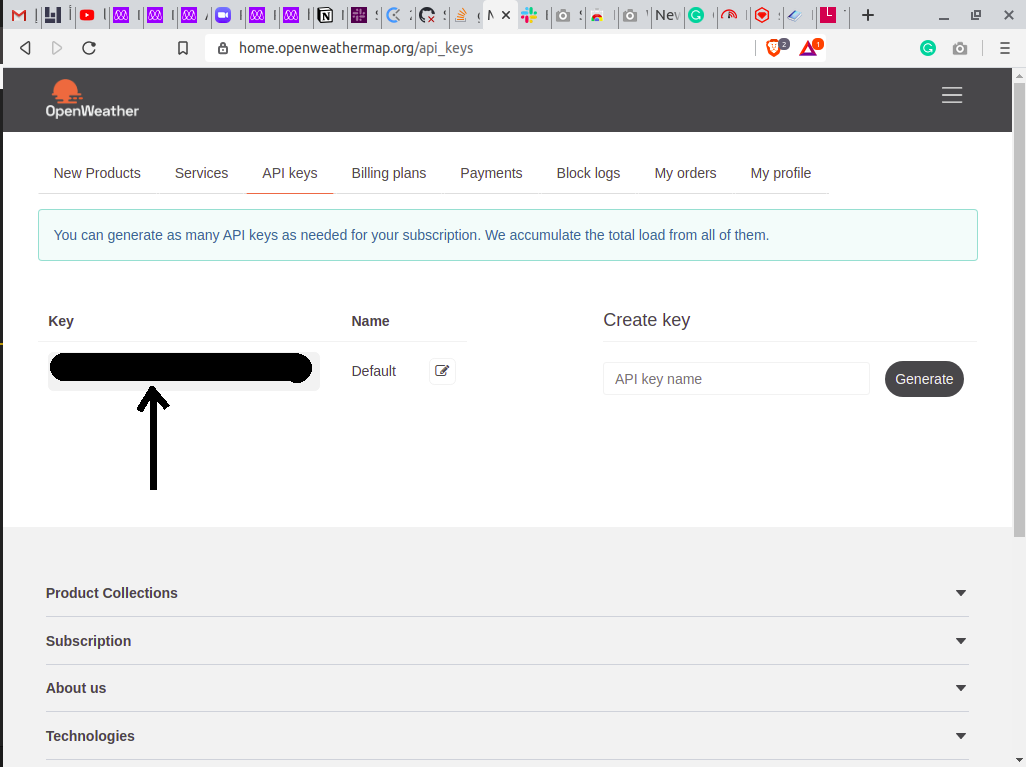Switch to the YouTube browser tab

pos(87,15)
